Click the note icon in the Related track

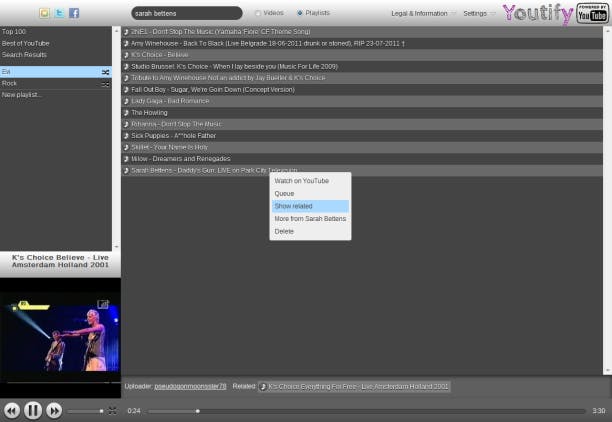[263, 387]
